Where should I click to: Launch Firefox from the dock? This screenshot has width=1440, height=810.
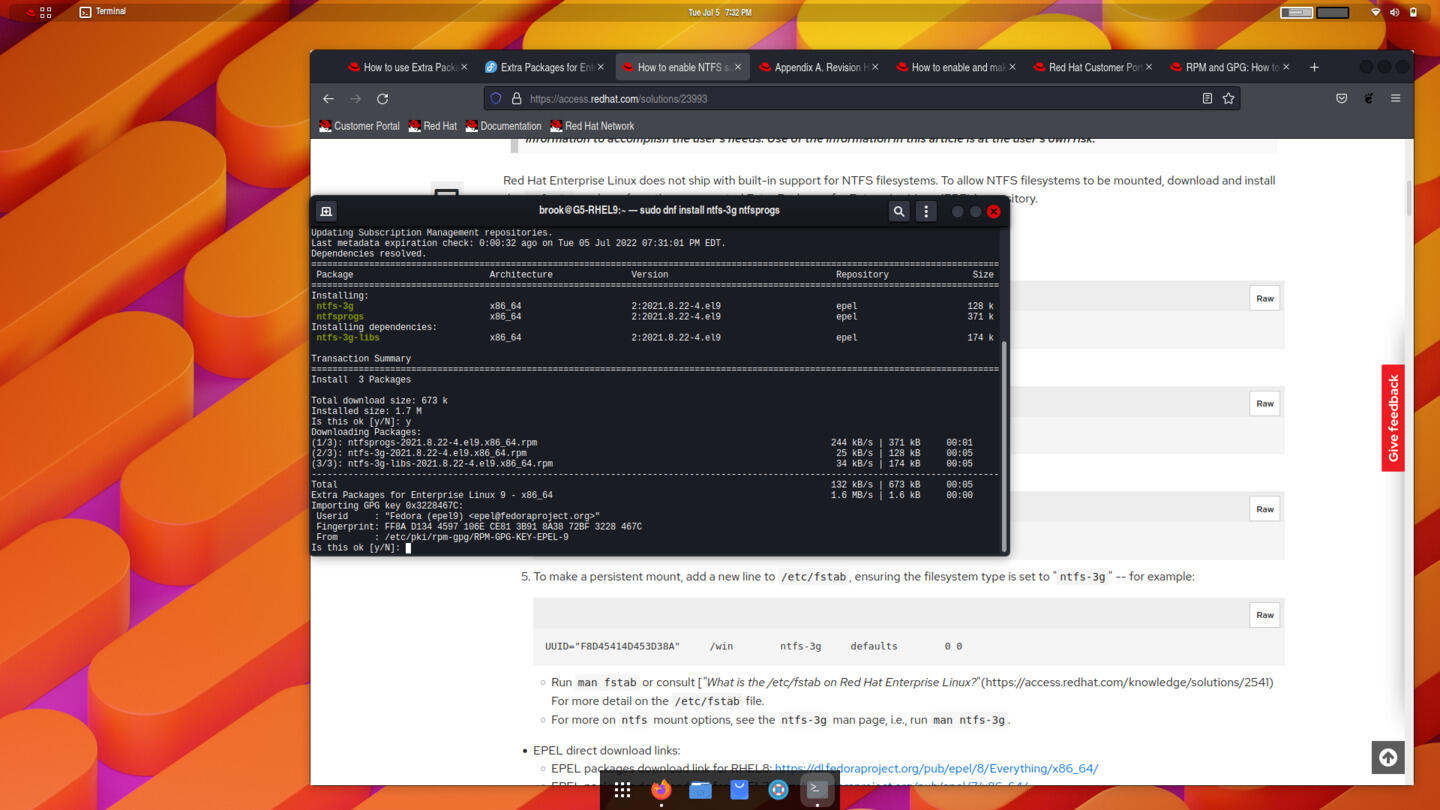click(x=661, y=790)
